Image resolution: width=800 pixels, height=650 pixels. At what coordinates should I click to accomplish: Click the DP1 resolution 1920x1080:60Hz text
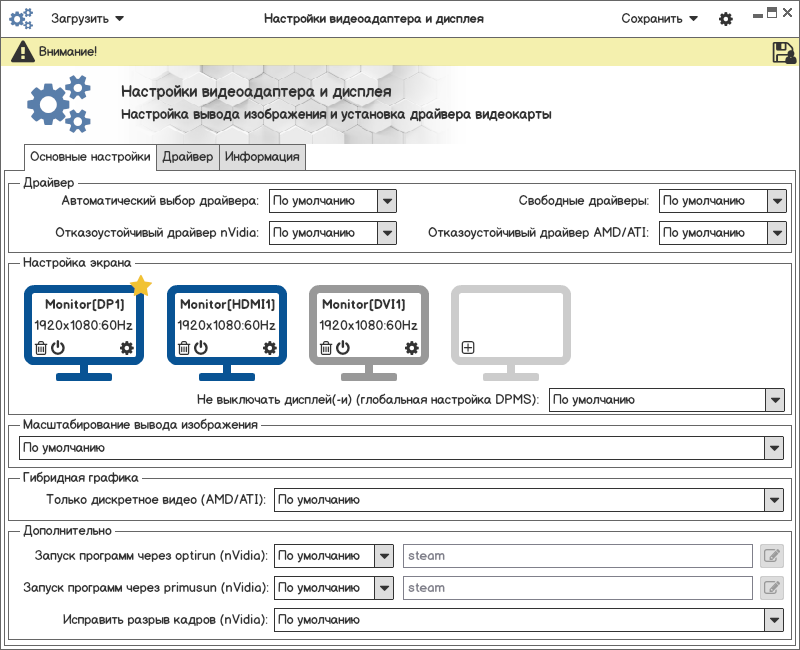point(84,326)
